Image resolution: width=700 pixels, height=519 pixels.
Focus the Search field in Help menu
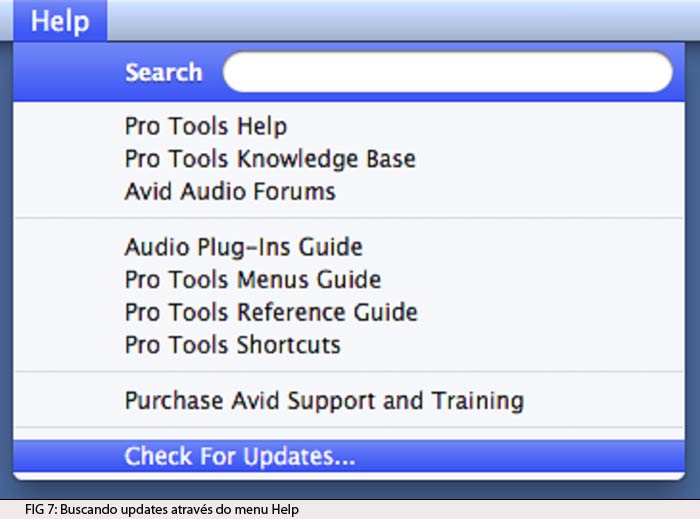point(448,72)
